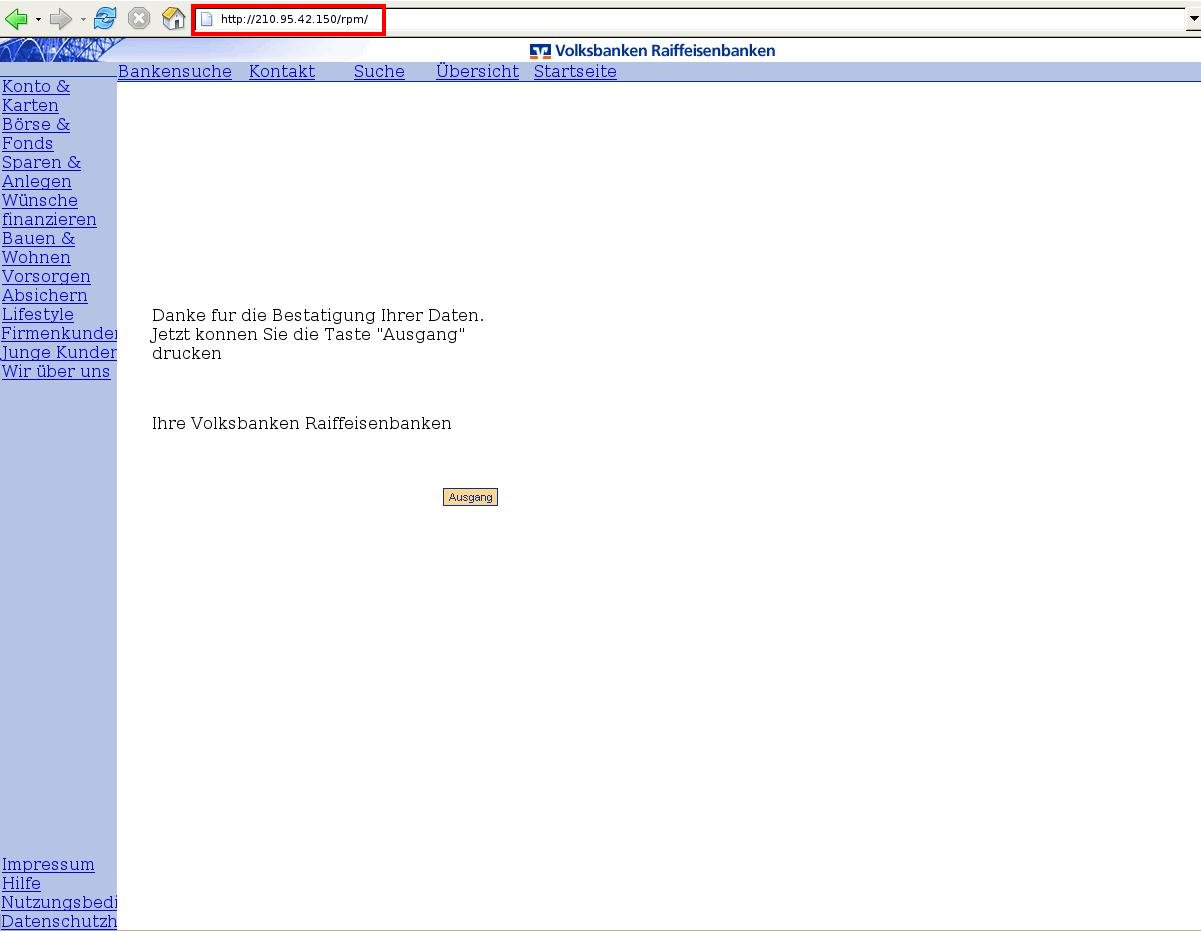
Task: Click the Volksbanken Raiffeisenbanken logo
Action: pos(652,51)
